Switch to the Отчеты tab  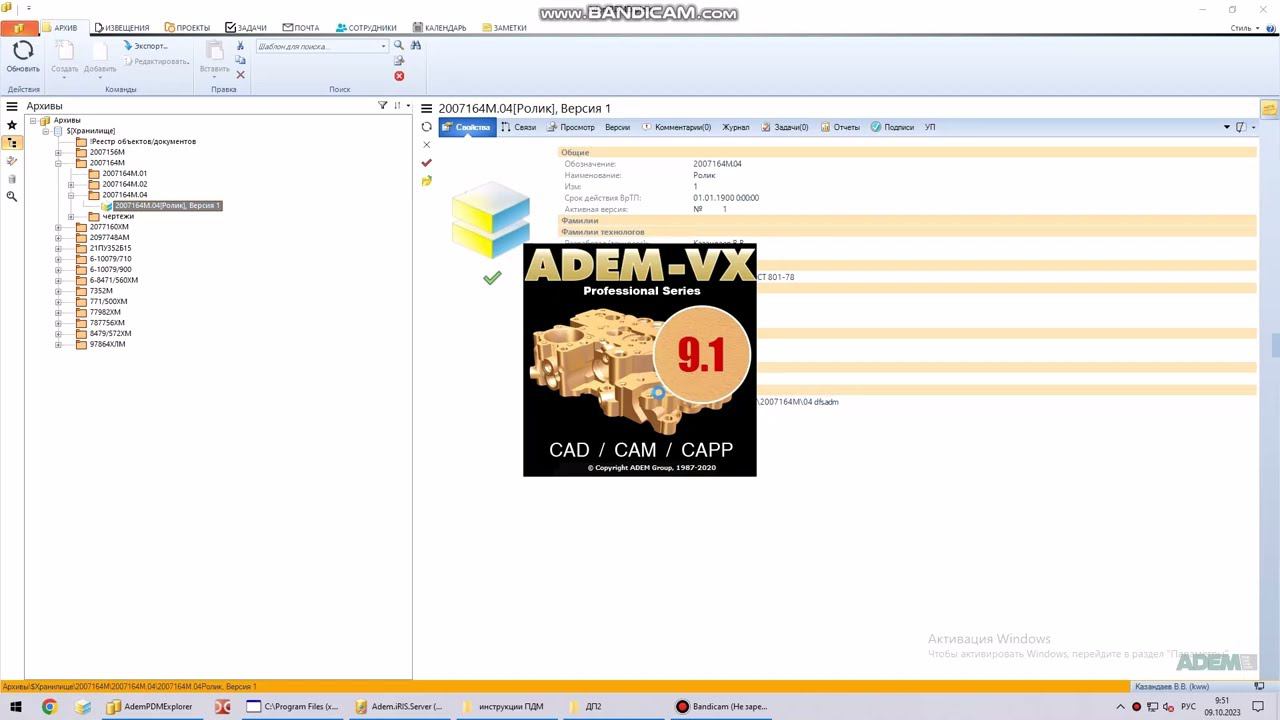tap(840, 127)
